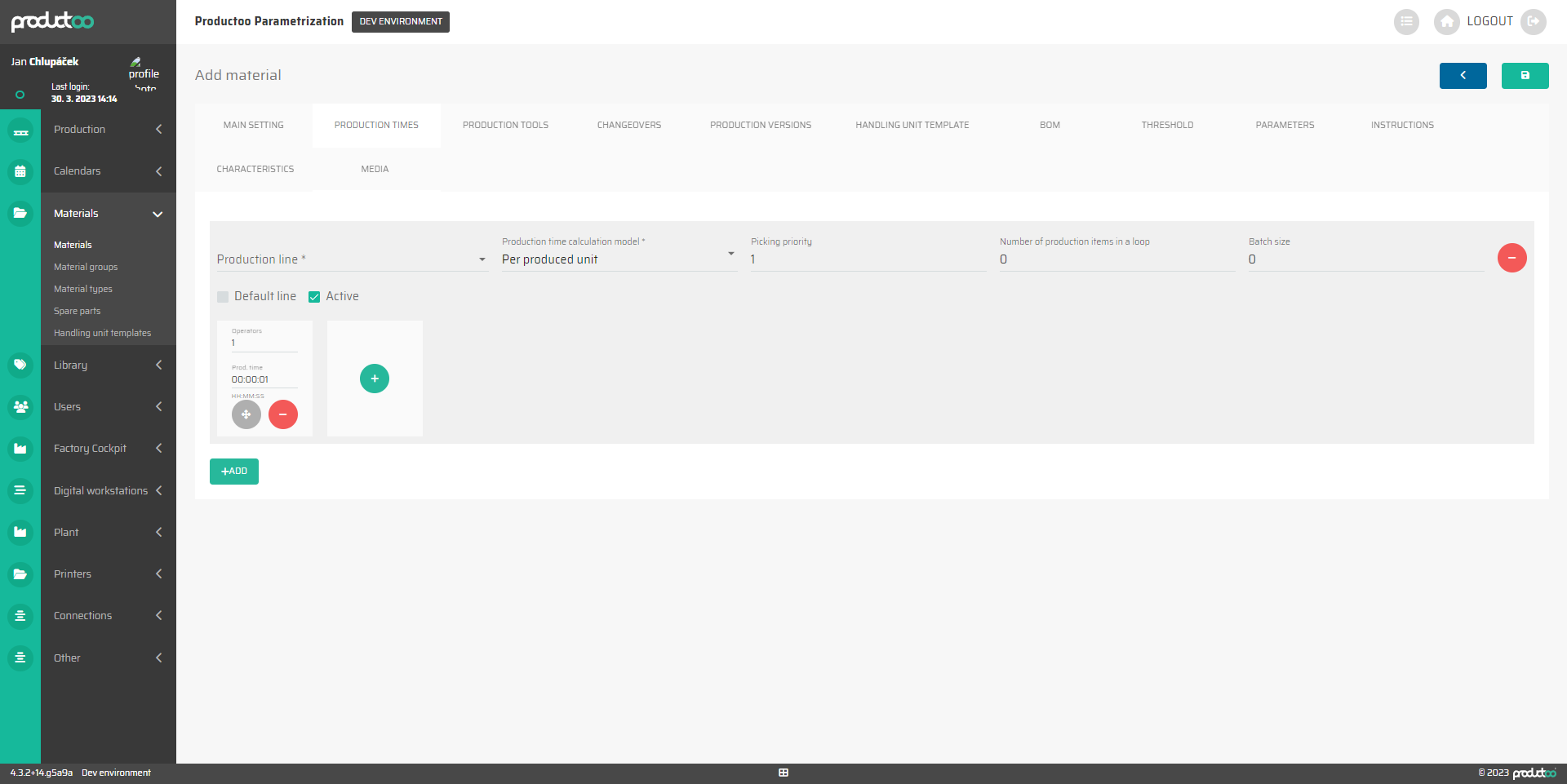Image resolution: width=1567 pixels, height=784 pixels.
Task: Open Material groups in sidebar
Action: tap(86, 267)
